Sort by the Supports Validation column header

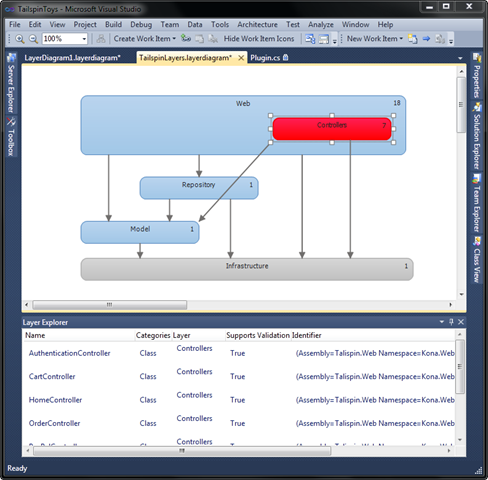258,335
